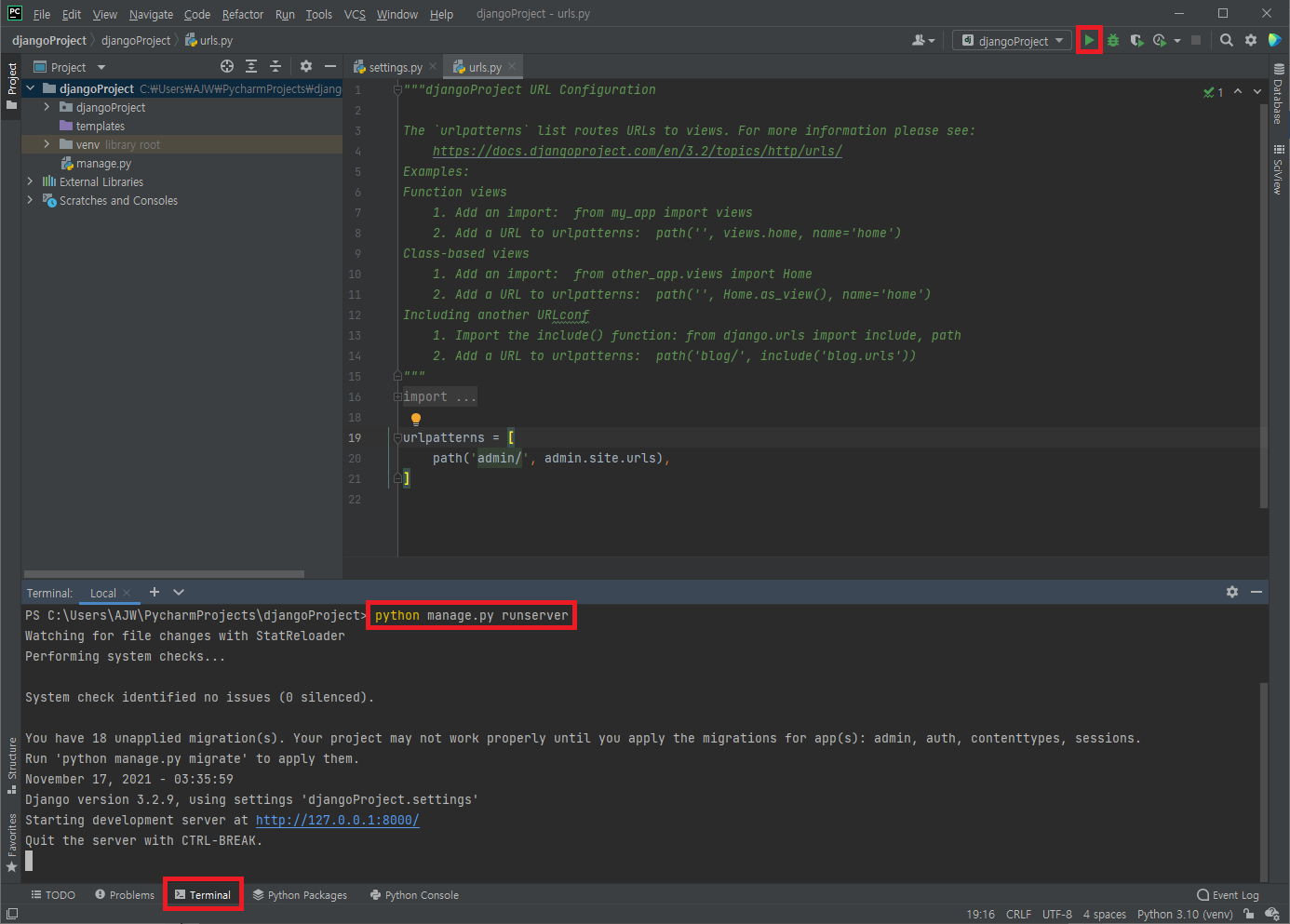Click the grayed-out Stop button

(1196, 40)
